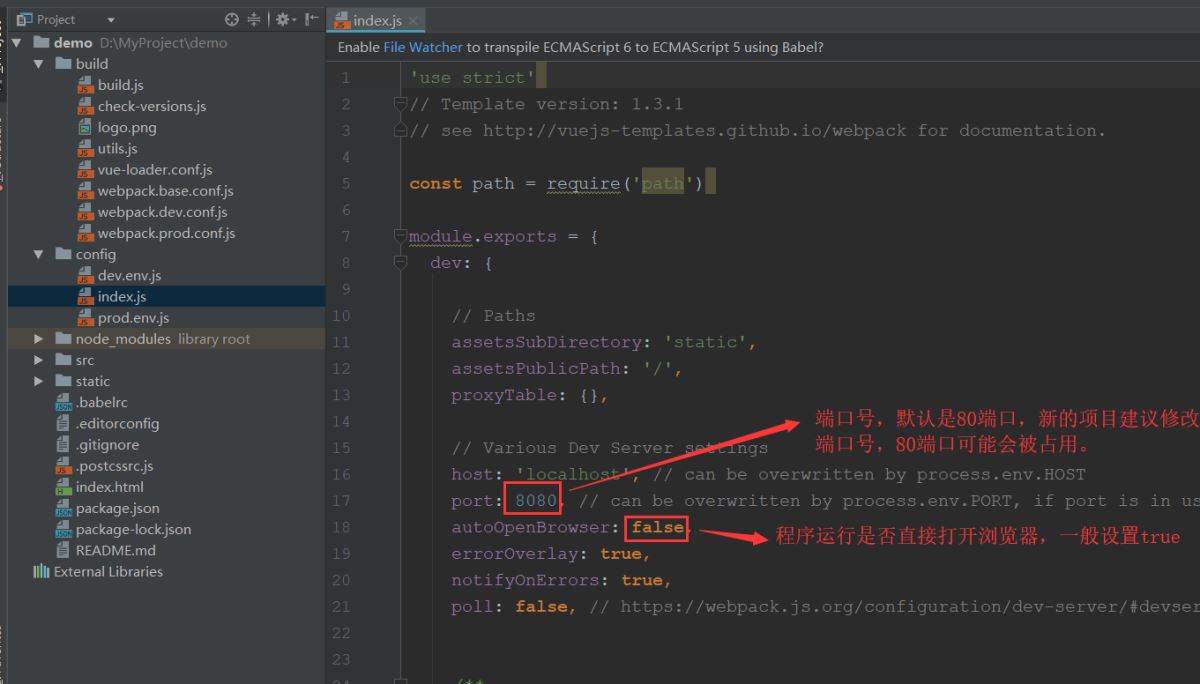1200x684 pixels.
Task: Click the vuejs-templates URL comment on line 3
Action: [x=696, y=131]
